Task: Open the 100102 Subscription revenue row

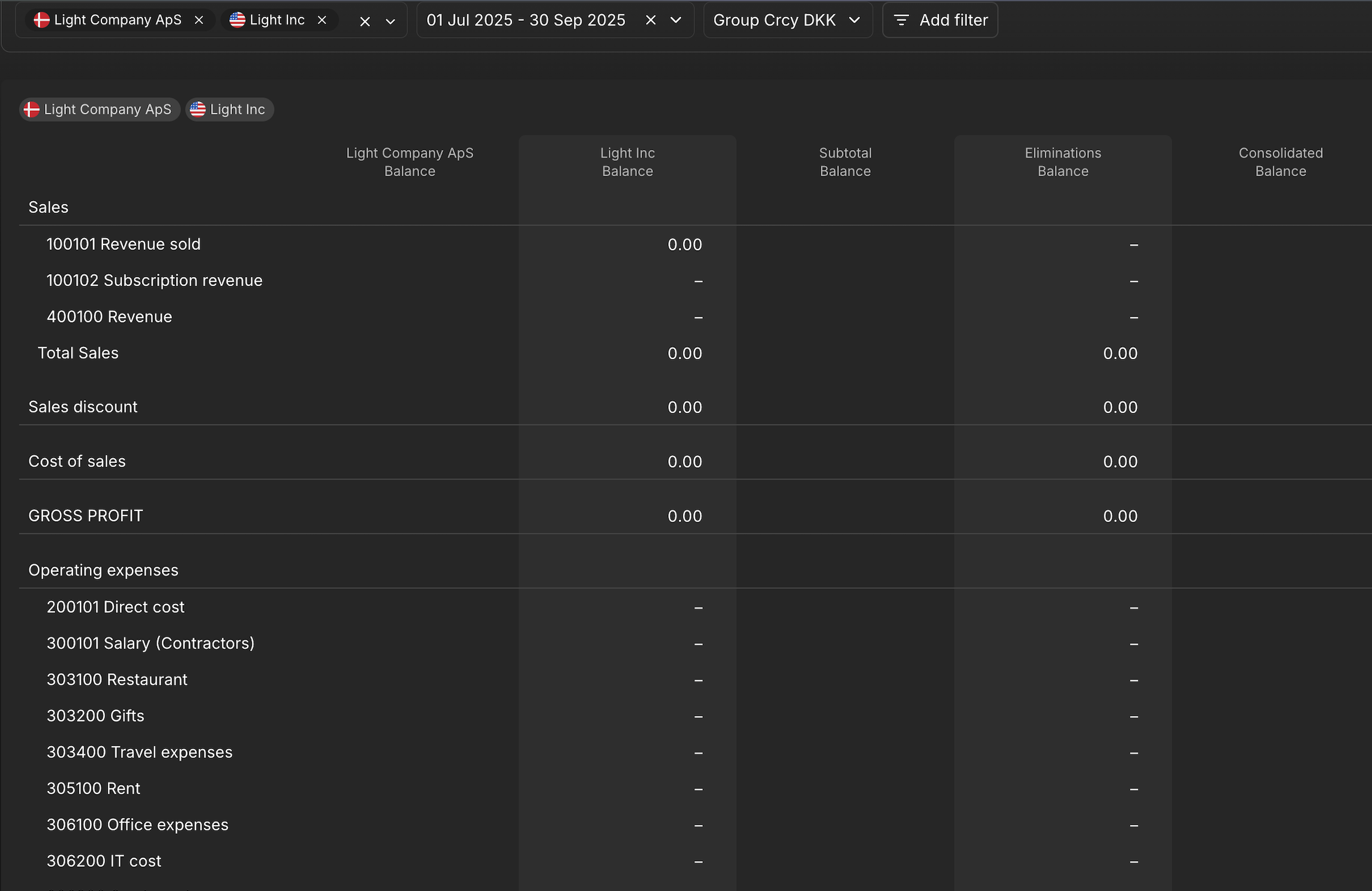Action: click(x=155, y=281)
